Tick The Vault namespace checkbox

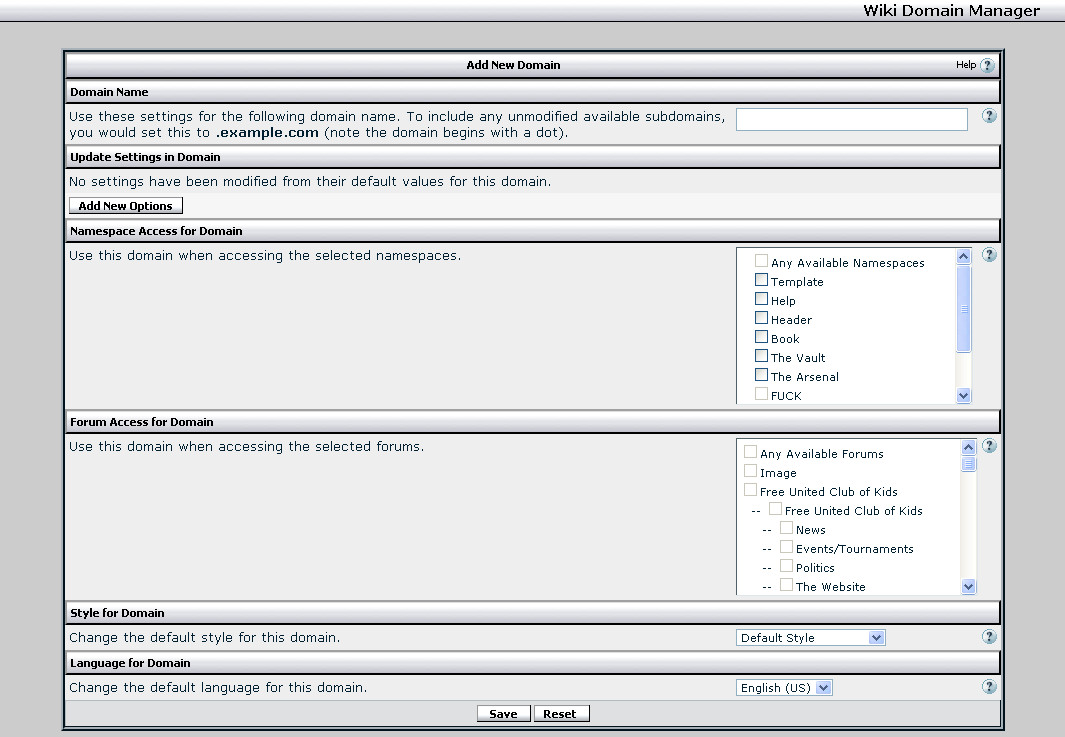tap(761, 357)
